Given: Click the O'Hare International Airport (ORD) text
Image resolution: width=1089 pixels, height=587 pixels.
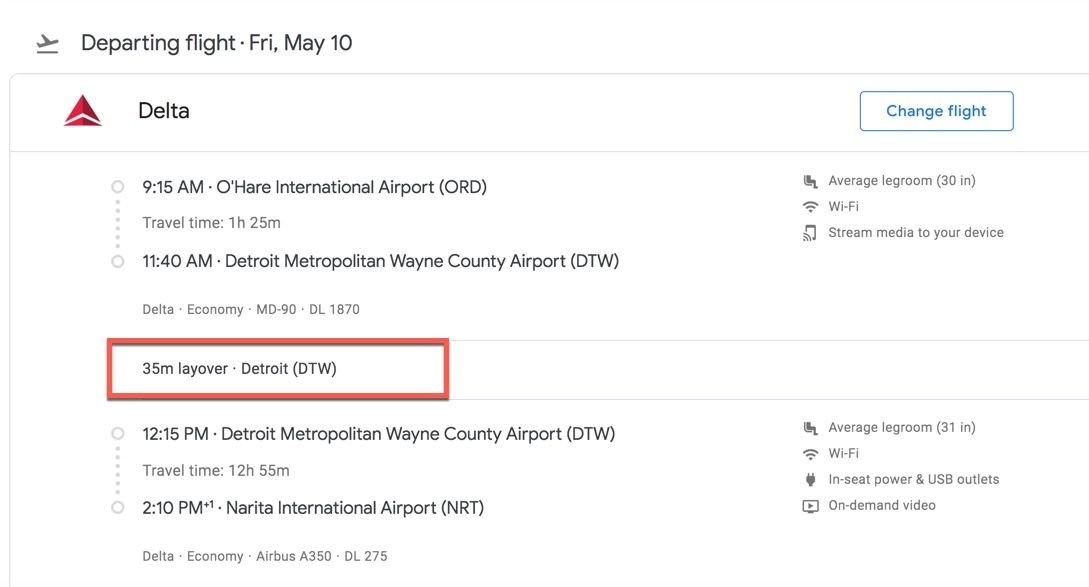Looking at the screenshot, I should click(351, 187).
